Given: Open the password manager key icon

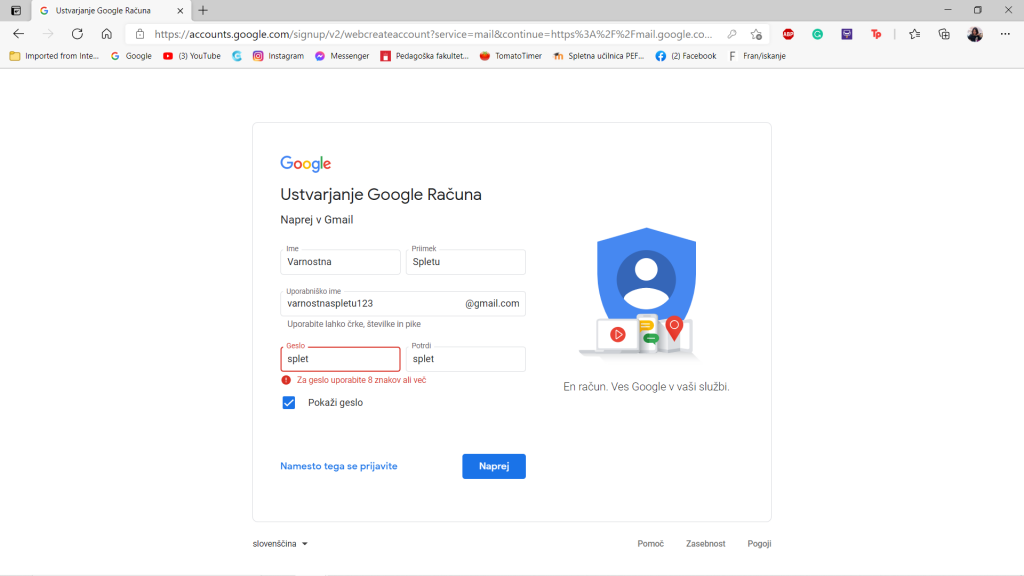Looking at the screenshot, I should (731, 34).
